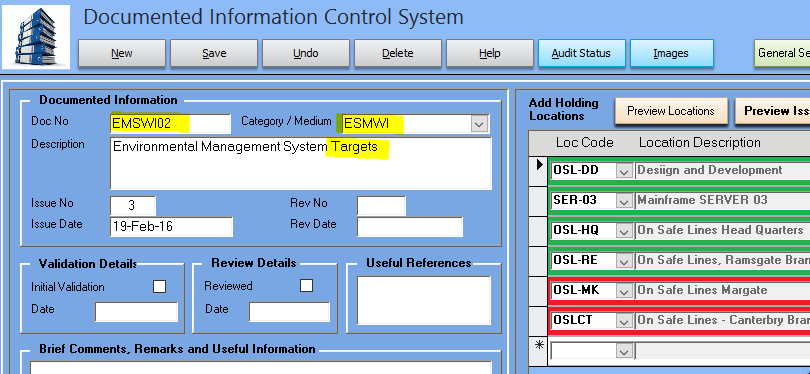Expand the OSLCT loc code dropdown
Viewport: 810px width, 374px height.
pyautogui.click(x=624, y=321)
